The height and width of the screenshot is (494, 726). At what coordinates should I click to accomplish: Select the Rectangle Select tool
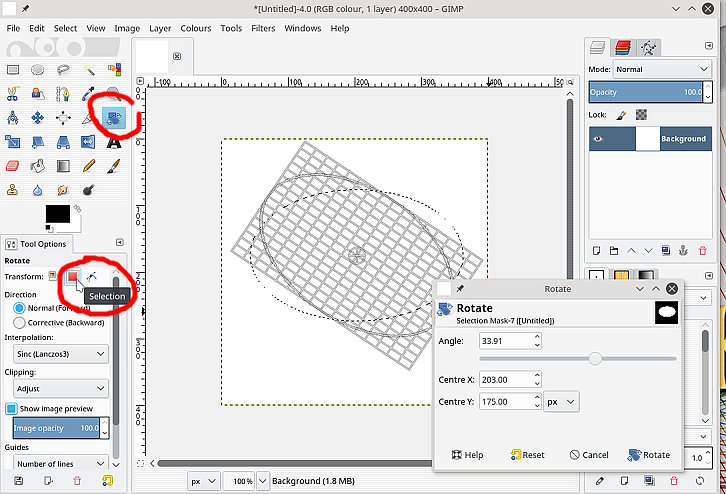13,69
